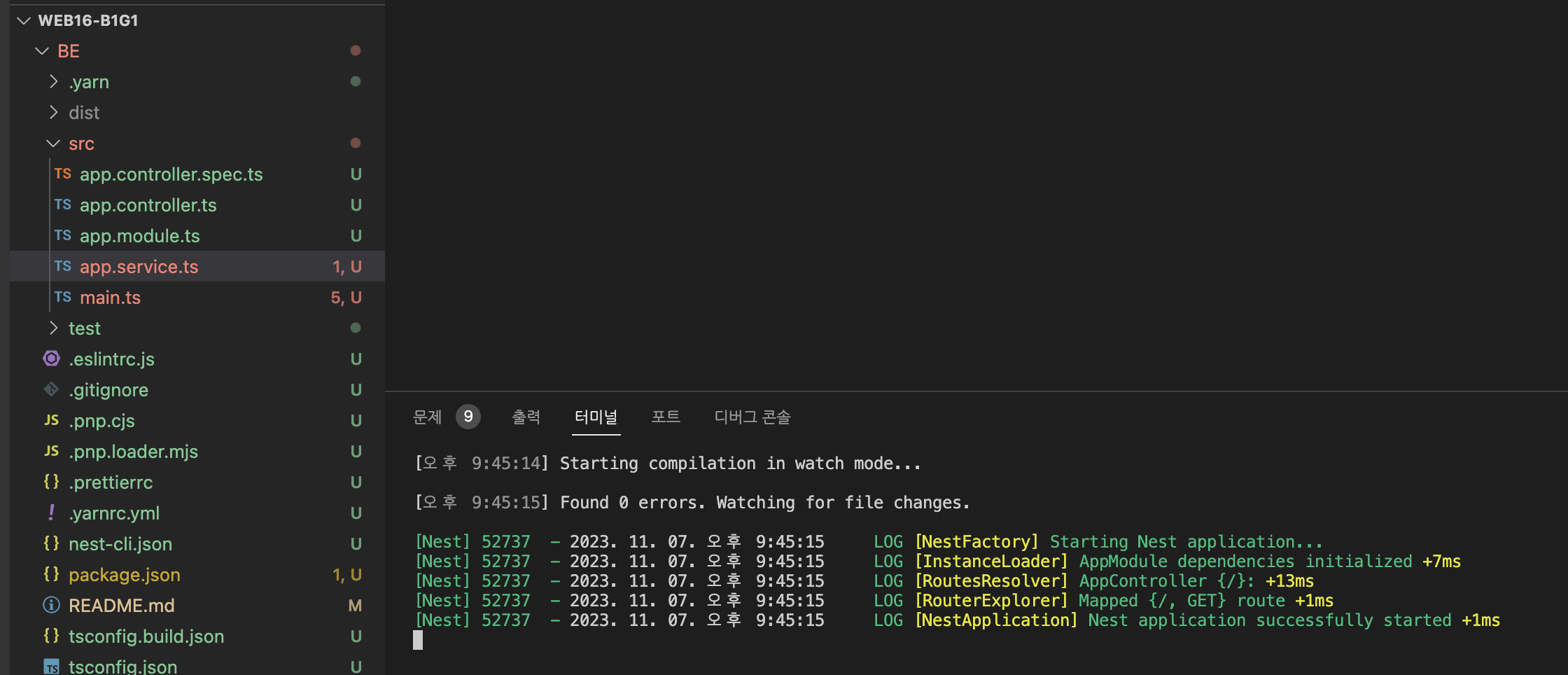Click the ESLint icon beside .eslintrc.js

click(x=51, y=359)
